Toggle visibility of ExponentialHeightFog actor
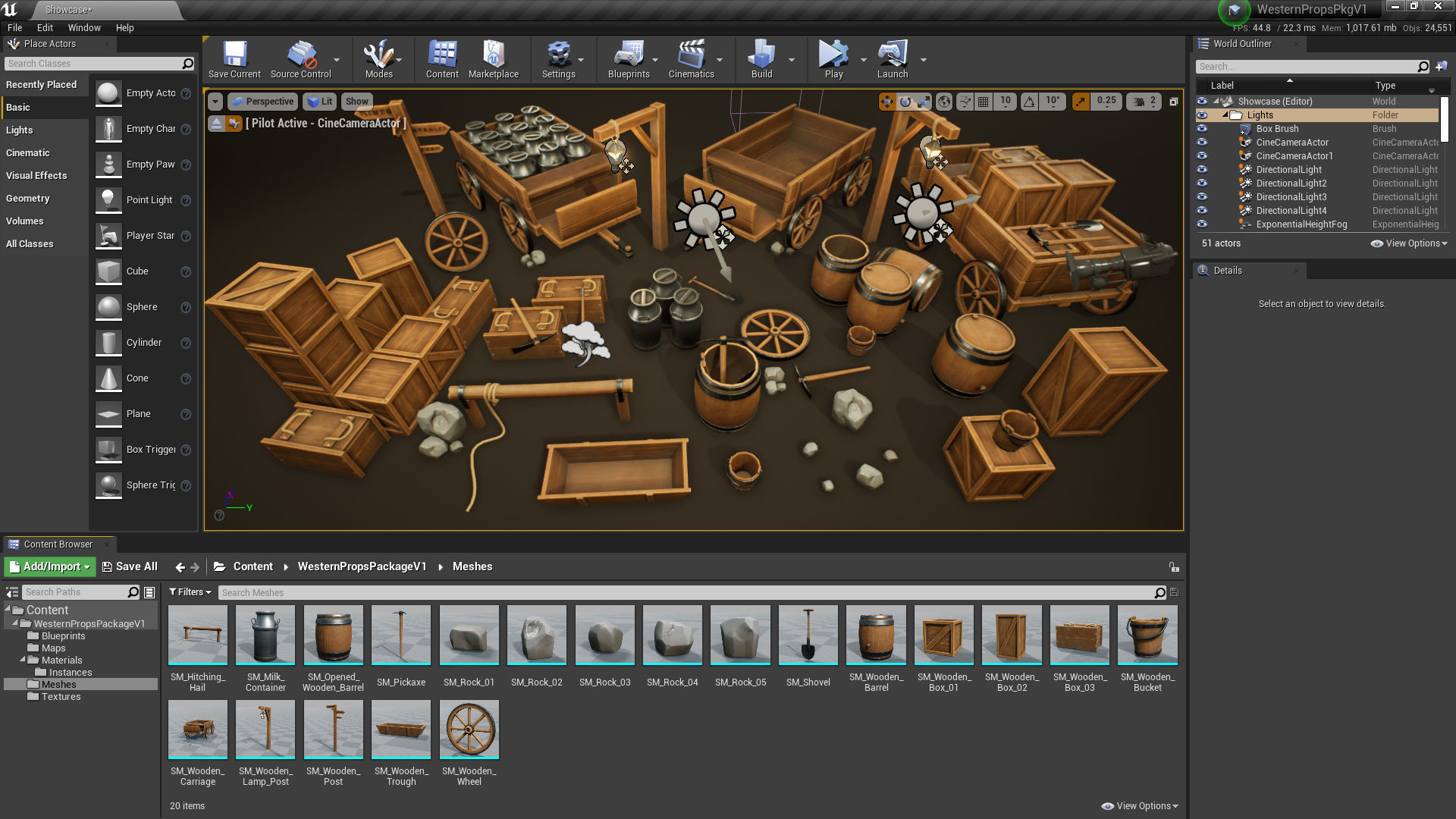 click(1202, 224)
